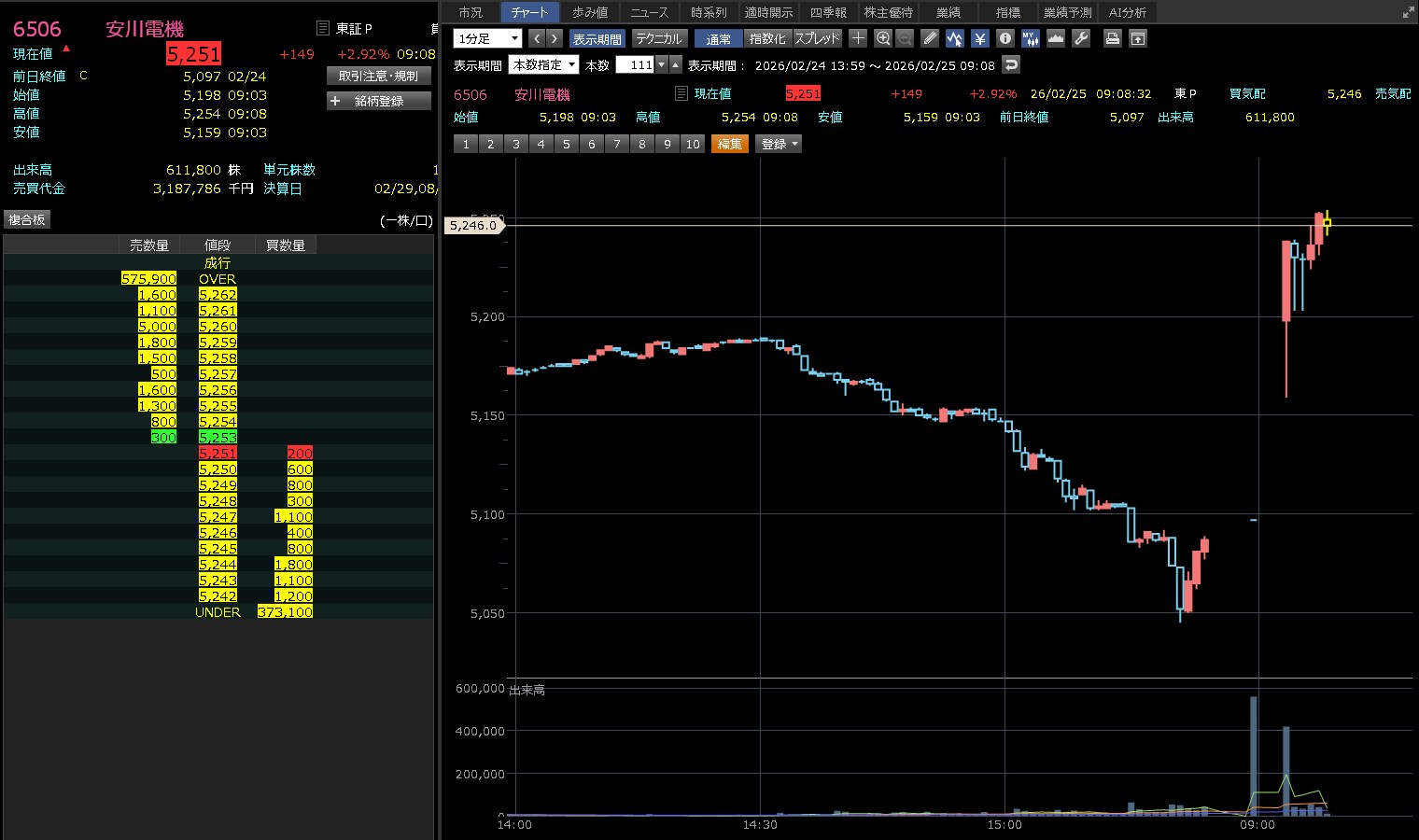Select the pencil drawing tool icon
This screenshot has width=1419, height=840.
tap(929, 38)
